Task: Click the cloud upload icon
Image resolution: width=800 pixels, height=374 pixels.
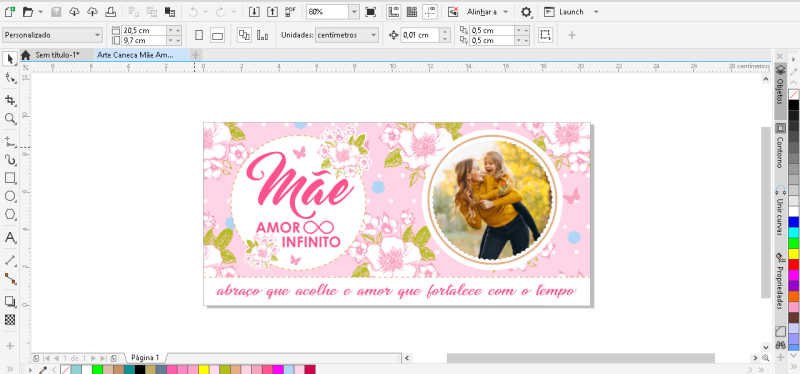Action: coord(92,11)
